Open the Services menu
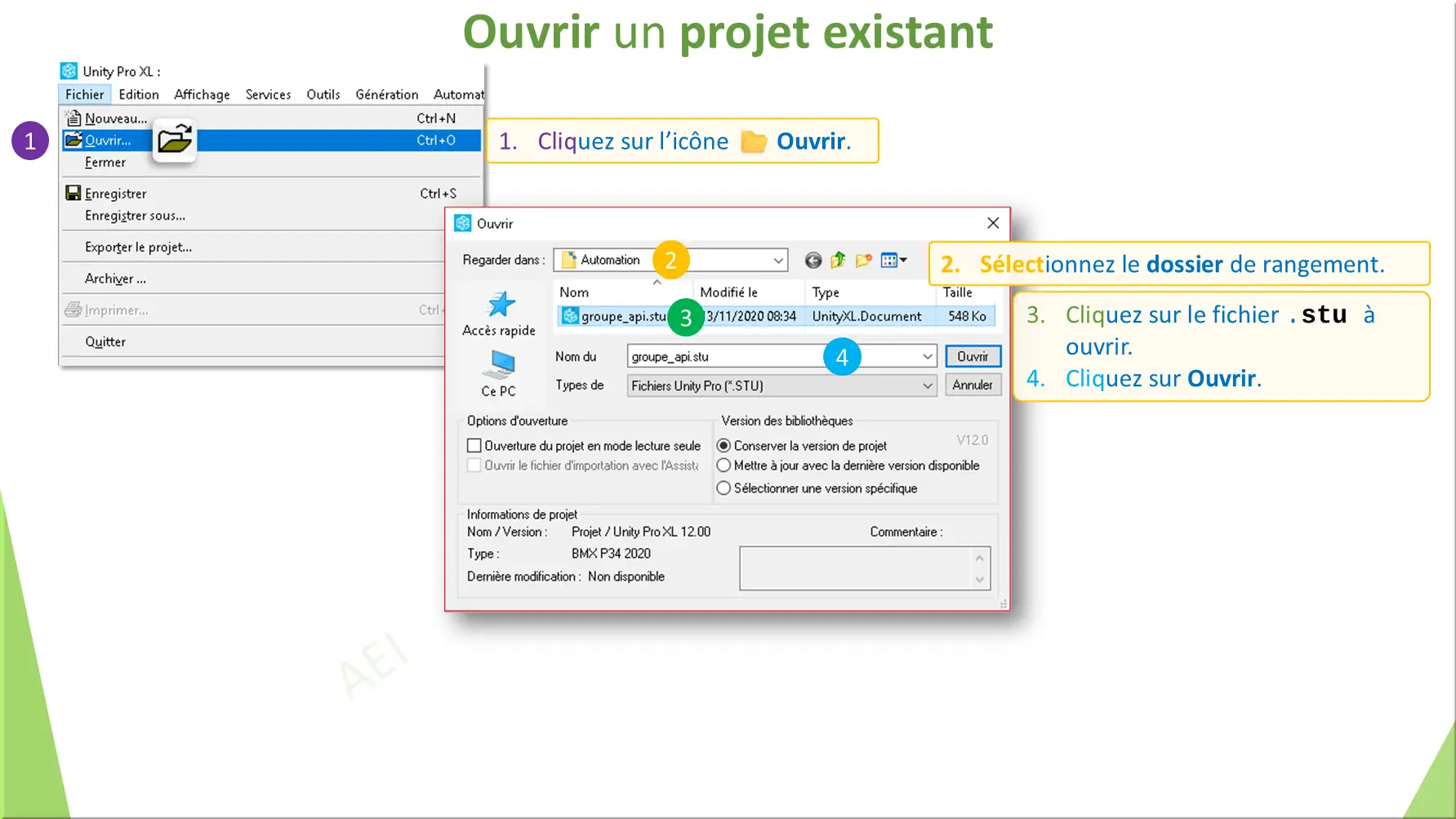The height and width of the screenshot is (819, 1456). click(x=268, y=94)
